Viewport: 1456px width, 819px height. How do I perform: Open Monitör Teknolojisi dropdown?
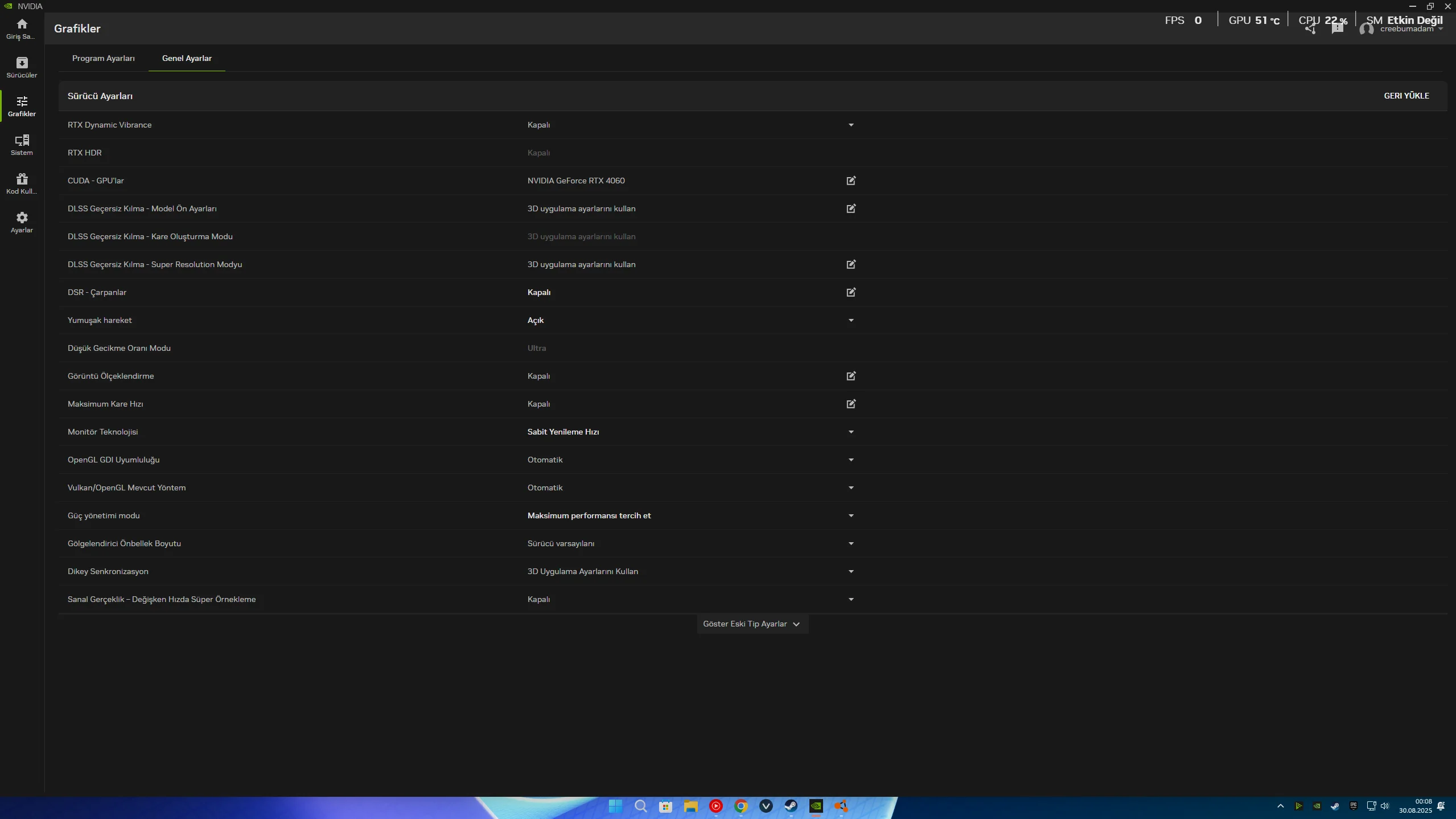pyautogui.click(x=851, y=432)
